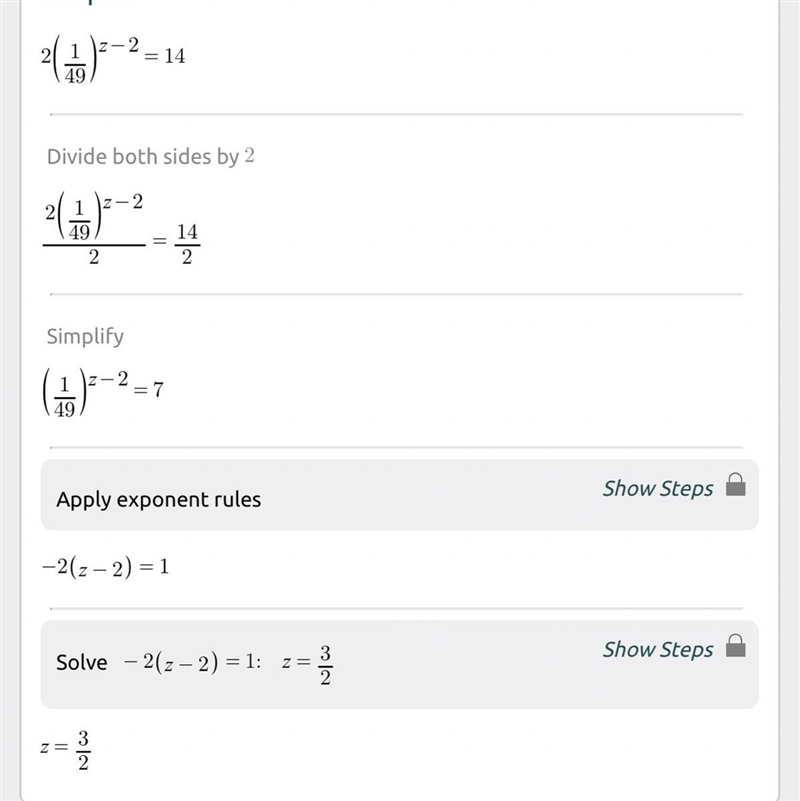Expand the Apply exponent rules panel
Viewport: 800px width, 801px height.
399,494
